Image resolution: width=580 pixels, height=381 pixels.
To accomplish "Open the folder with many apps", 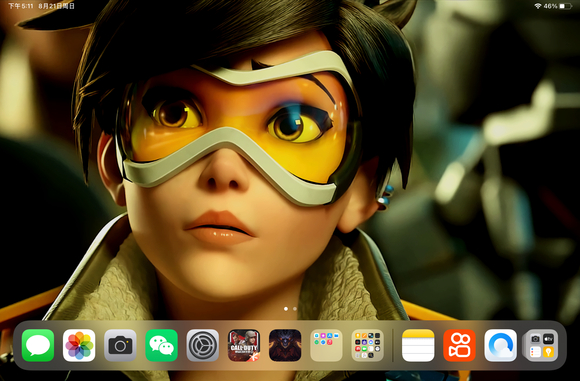I will 368,345.
